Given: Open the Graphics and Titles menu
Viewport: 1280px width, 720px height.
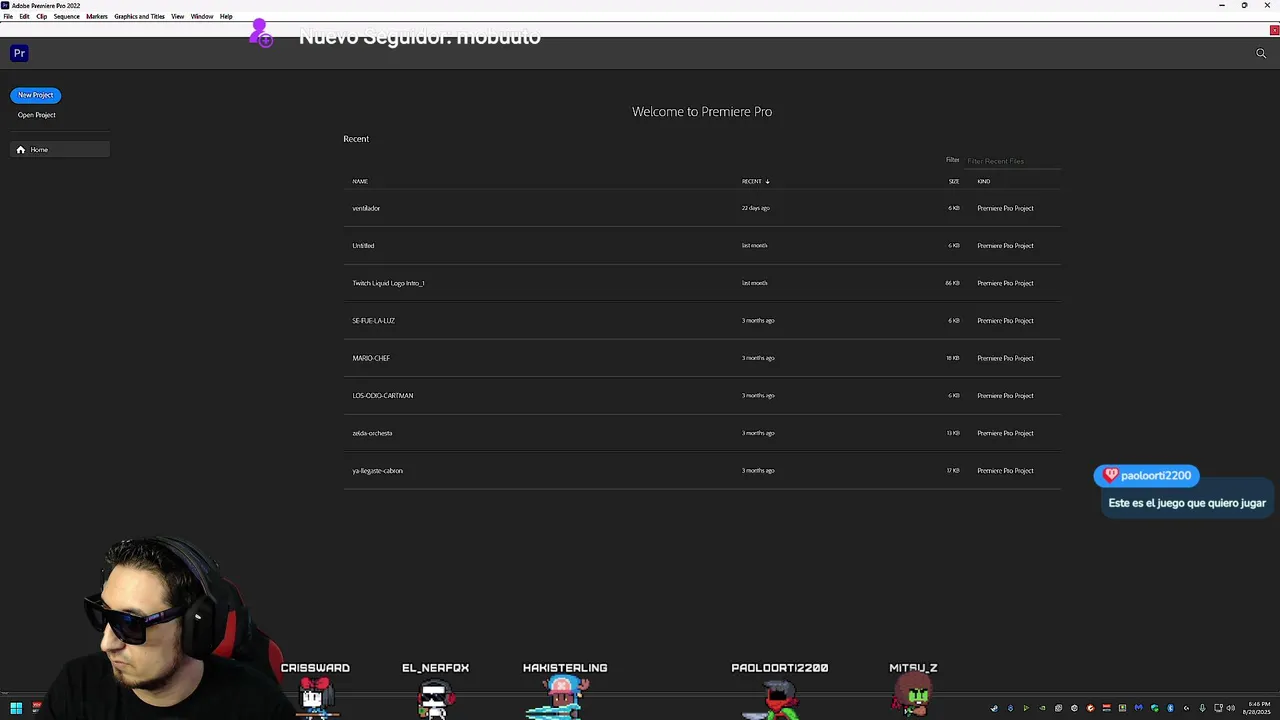Looking at the screenshot, I should [x=139, y=17].
